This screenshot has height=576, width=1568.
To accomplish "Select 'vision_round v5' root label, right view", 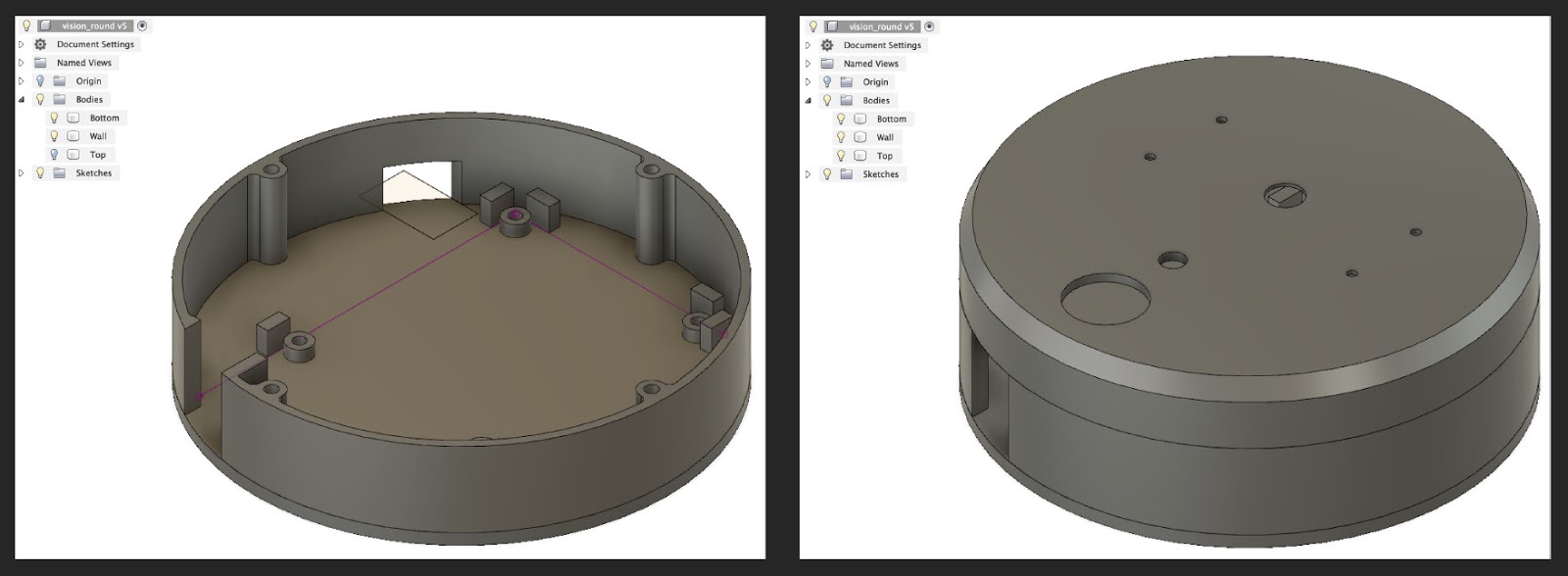I will pyautogui.click(x=881, y=26).
